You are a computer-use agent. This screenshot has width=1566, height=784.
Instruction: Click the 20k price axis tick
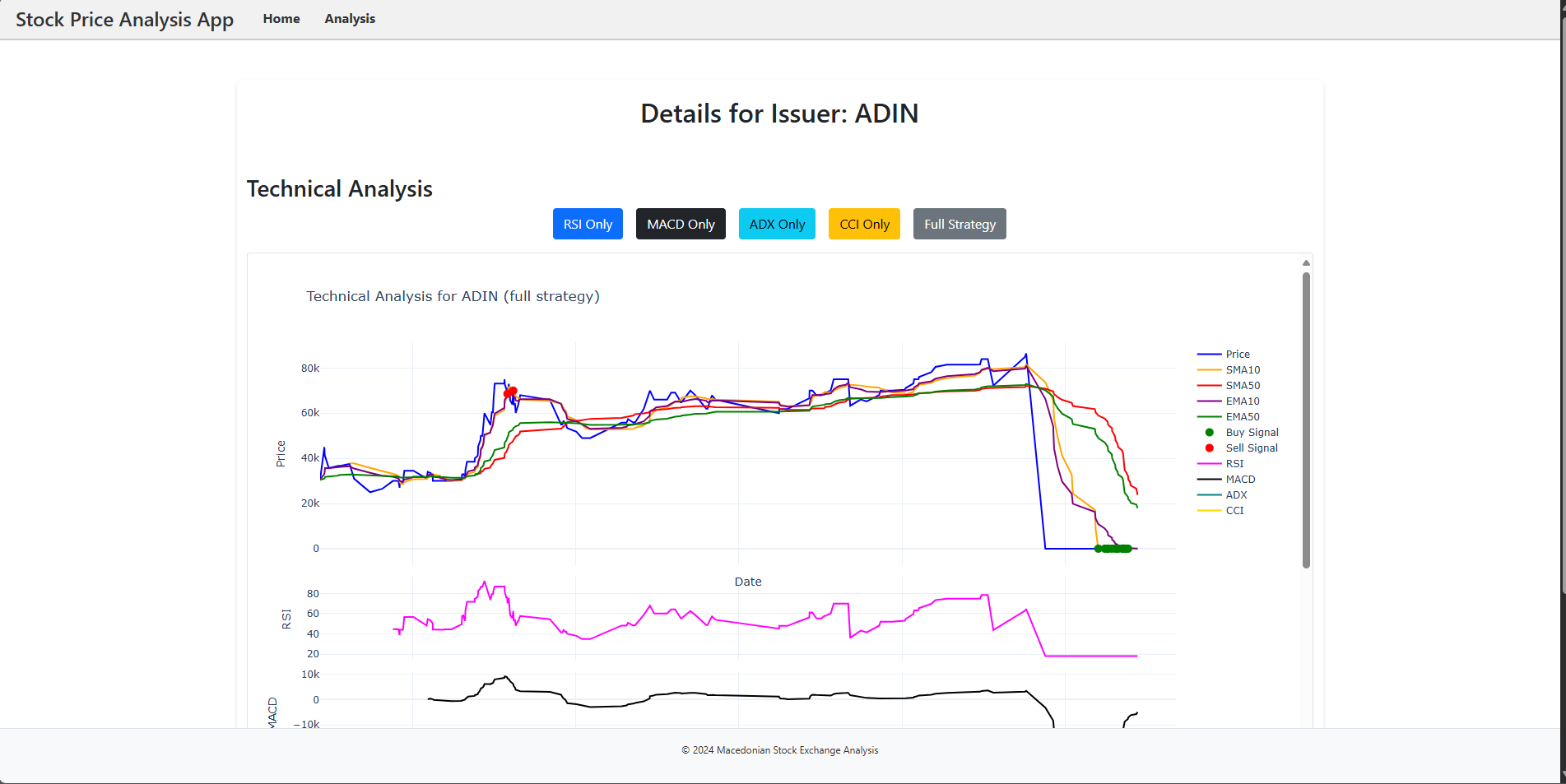(310, 503)
